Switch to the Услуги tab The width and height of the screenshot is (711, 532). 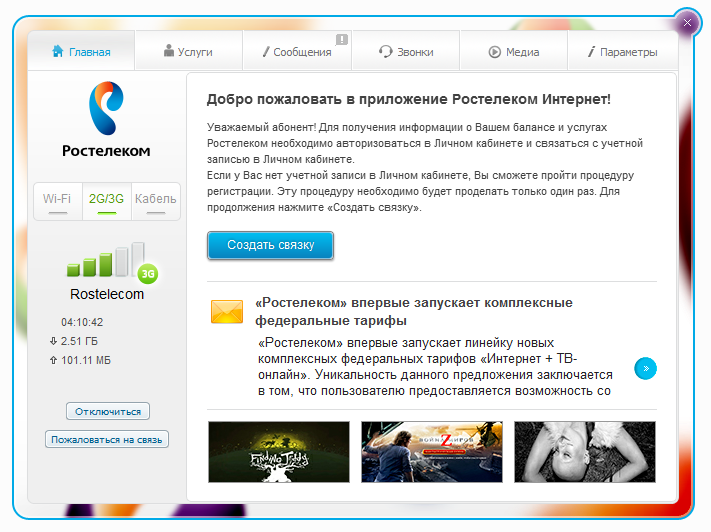tap(189, 51)
